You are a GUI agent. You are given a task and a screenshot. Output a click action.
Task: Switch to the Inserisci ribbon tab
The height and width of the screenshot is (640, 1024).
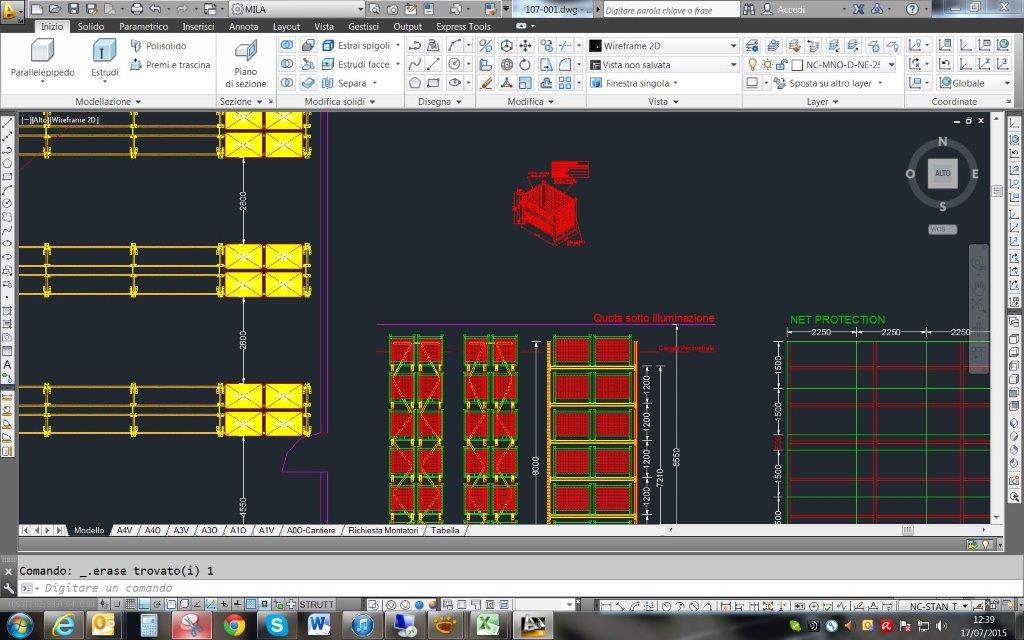click(x=198, y=27)
